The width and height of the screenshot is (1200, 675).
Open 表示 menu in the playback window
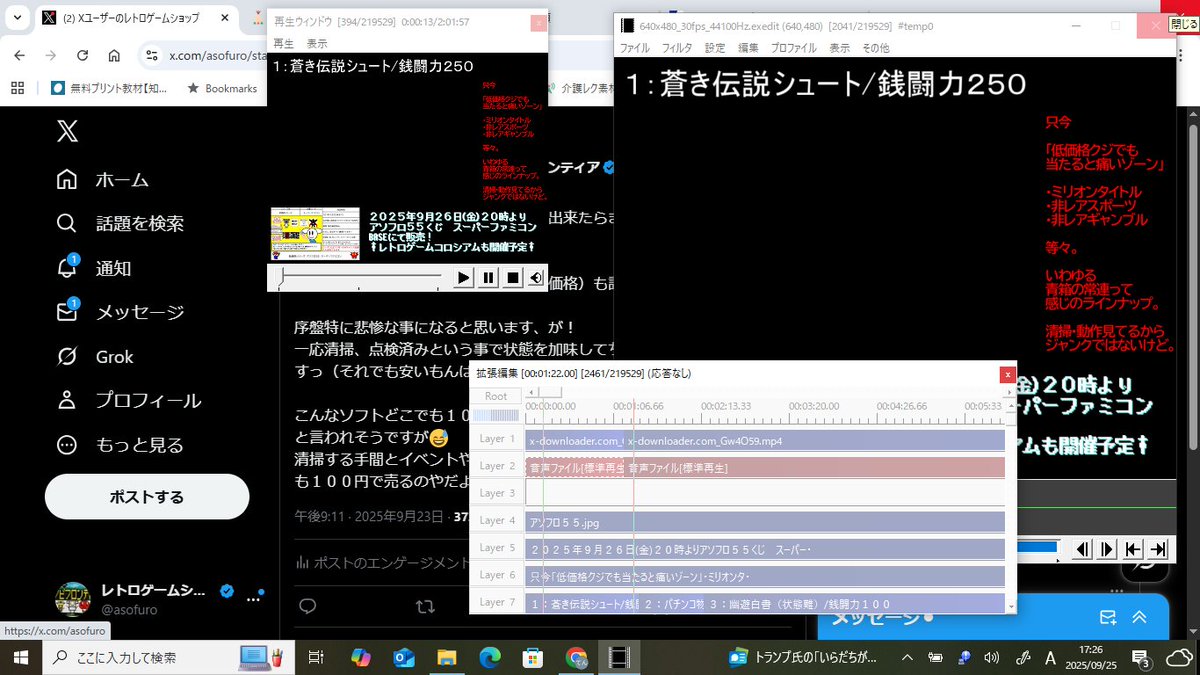pyautogui.click(x=317, y=43)
